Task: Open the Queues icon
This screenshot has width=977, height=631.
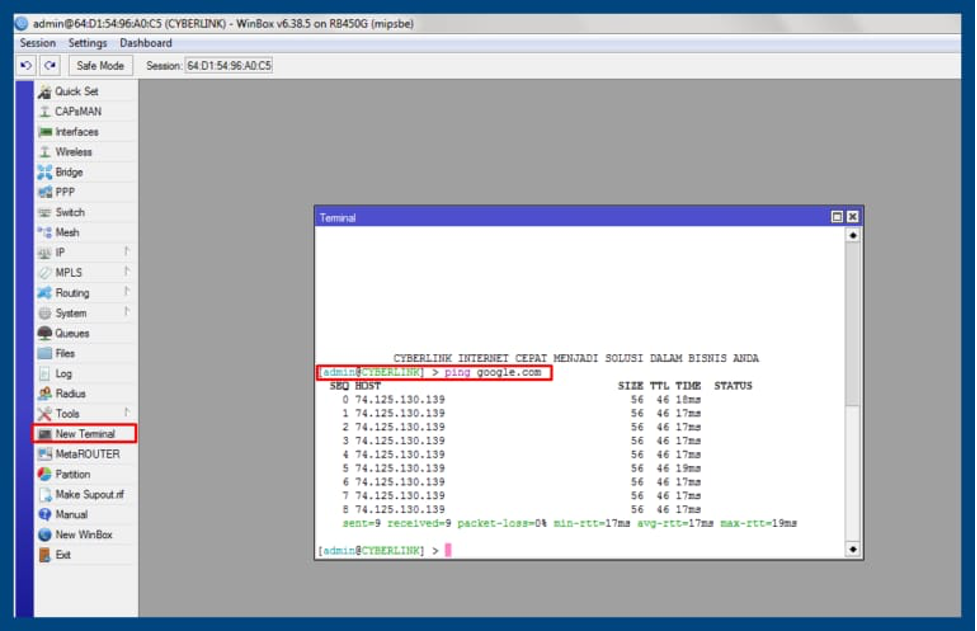Action: coord(44,333)
